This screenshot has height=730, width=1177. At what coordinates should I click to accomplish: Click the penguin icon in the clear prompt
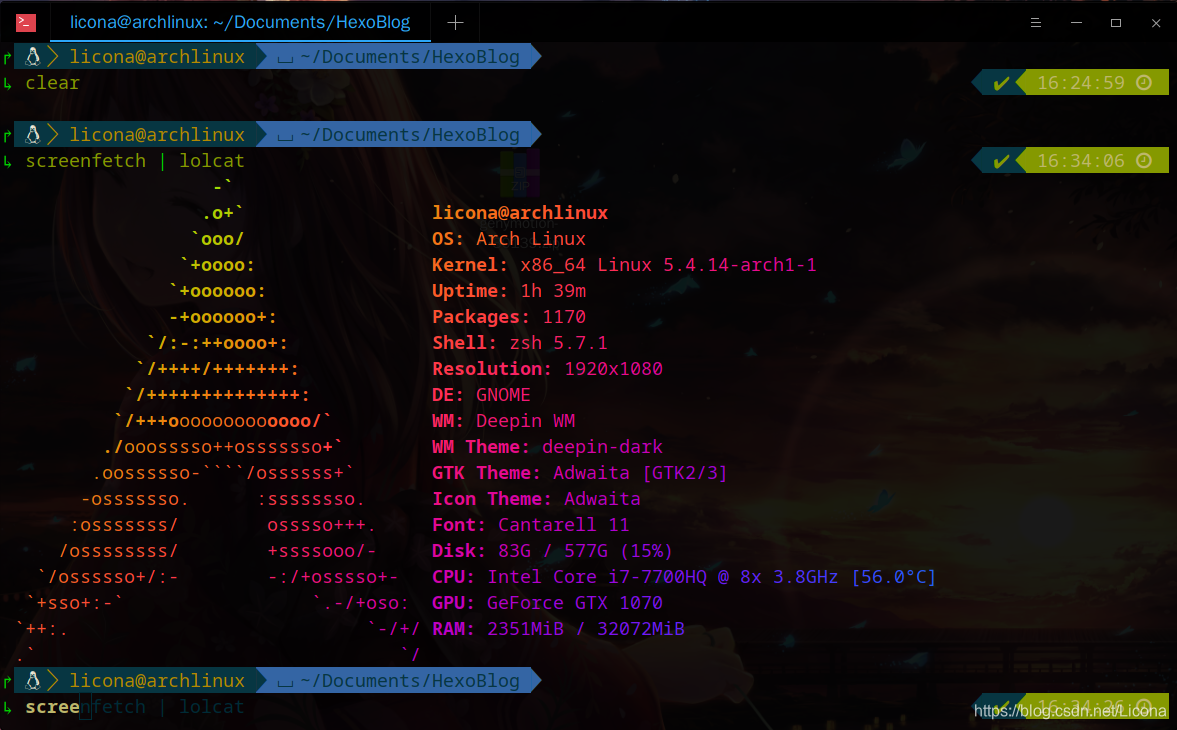click(x=32, y=56)
